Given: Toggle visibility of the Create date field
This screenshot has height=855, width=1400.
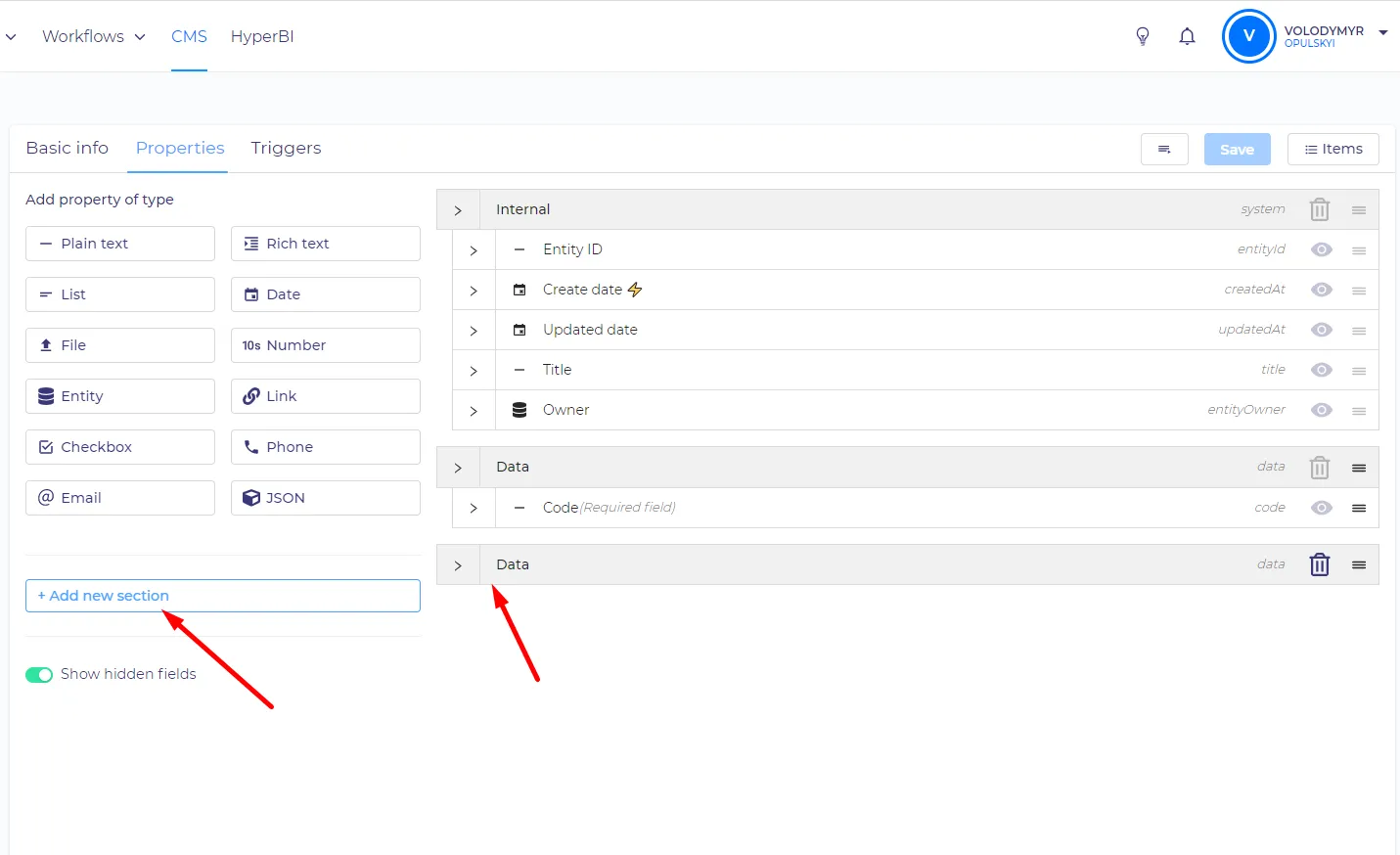Looking at the screenshot, I should pyautogui.click(x=1322, y=290).
